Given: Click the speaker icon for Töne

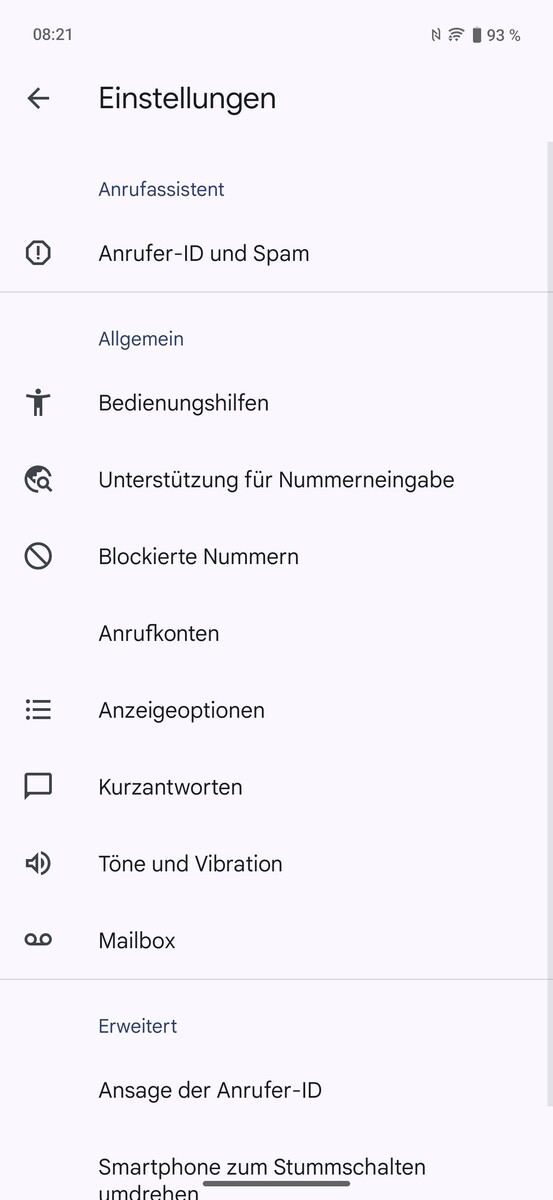Looking at the screenshot, I should tap(38, 864).
